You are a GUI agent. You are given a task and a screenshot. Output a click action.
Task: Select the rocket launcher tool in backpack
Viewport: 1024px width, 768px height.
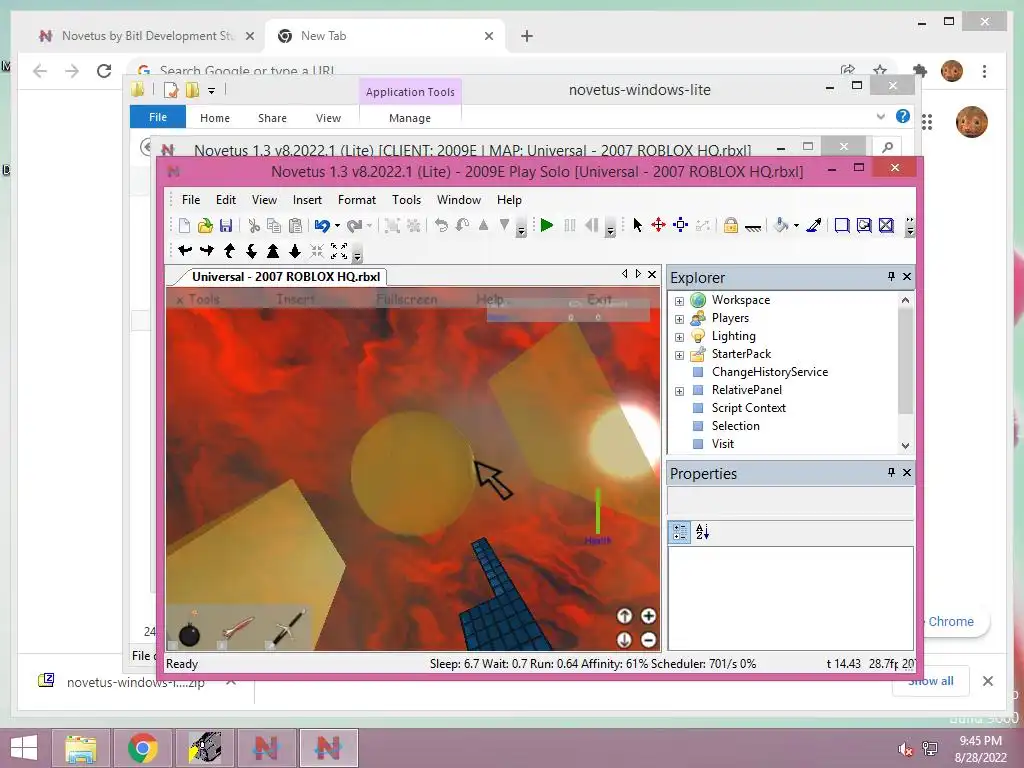[238, 630]
